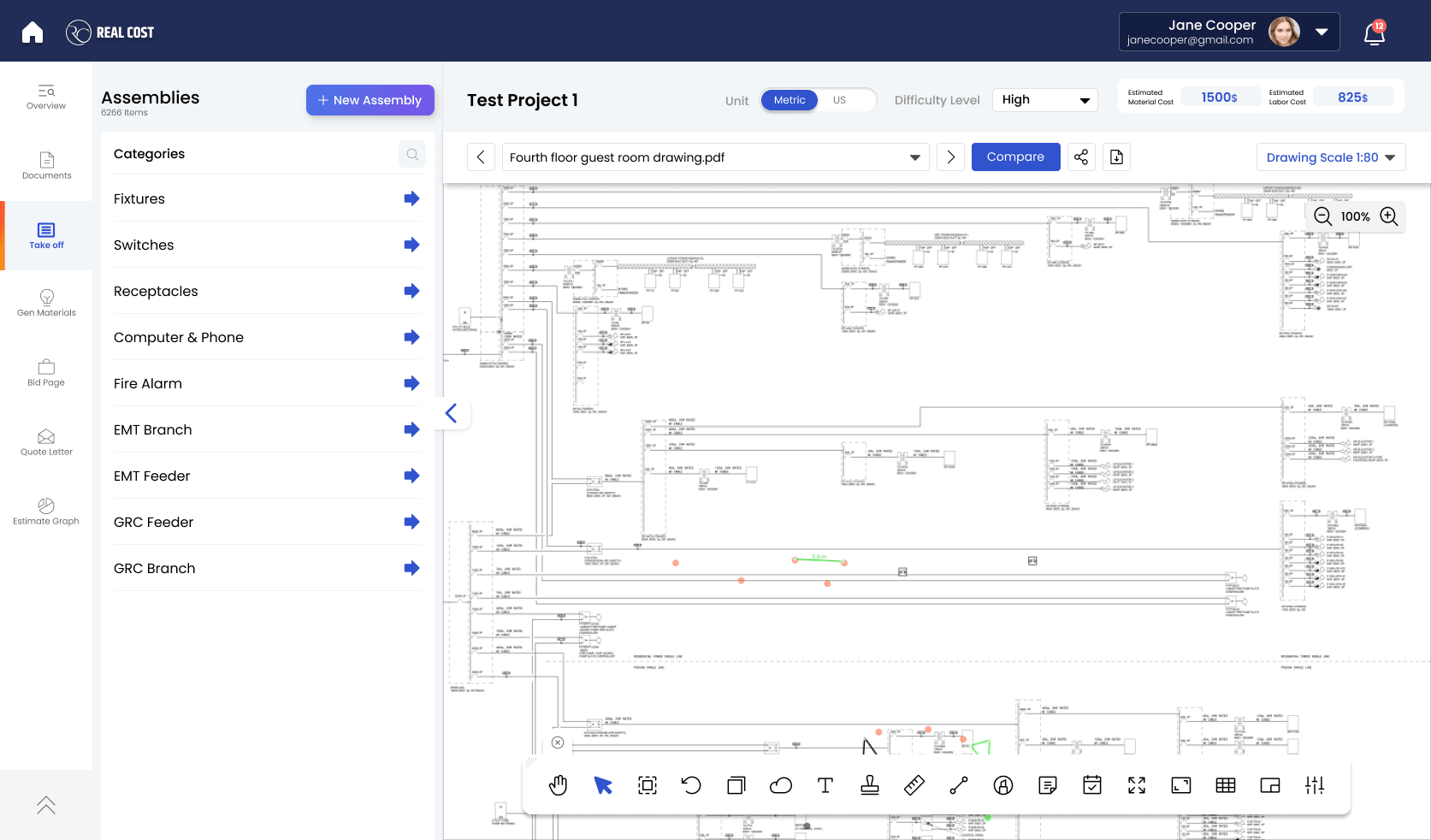Create a New Assembly
The image size is (1431, 840).
(370, 100)
